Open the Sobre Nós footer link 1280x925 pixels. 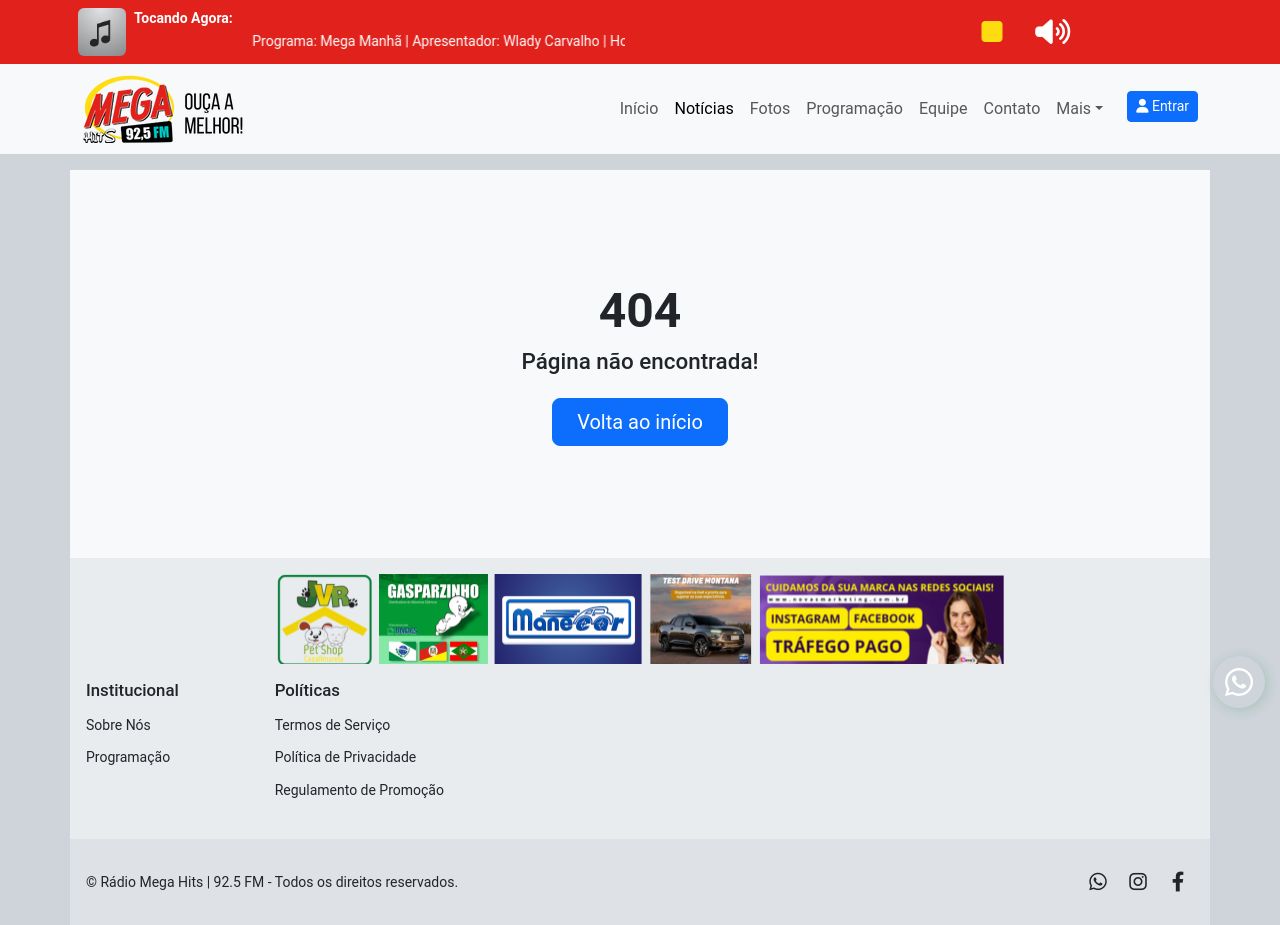tap(118, 725)
